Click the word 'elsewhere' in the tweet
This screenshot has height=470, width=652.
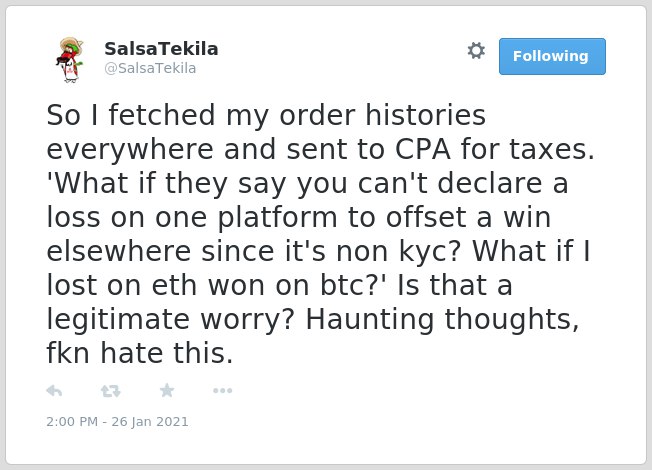click(119, 251)
